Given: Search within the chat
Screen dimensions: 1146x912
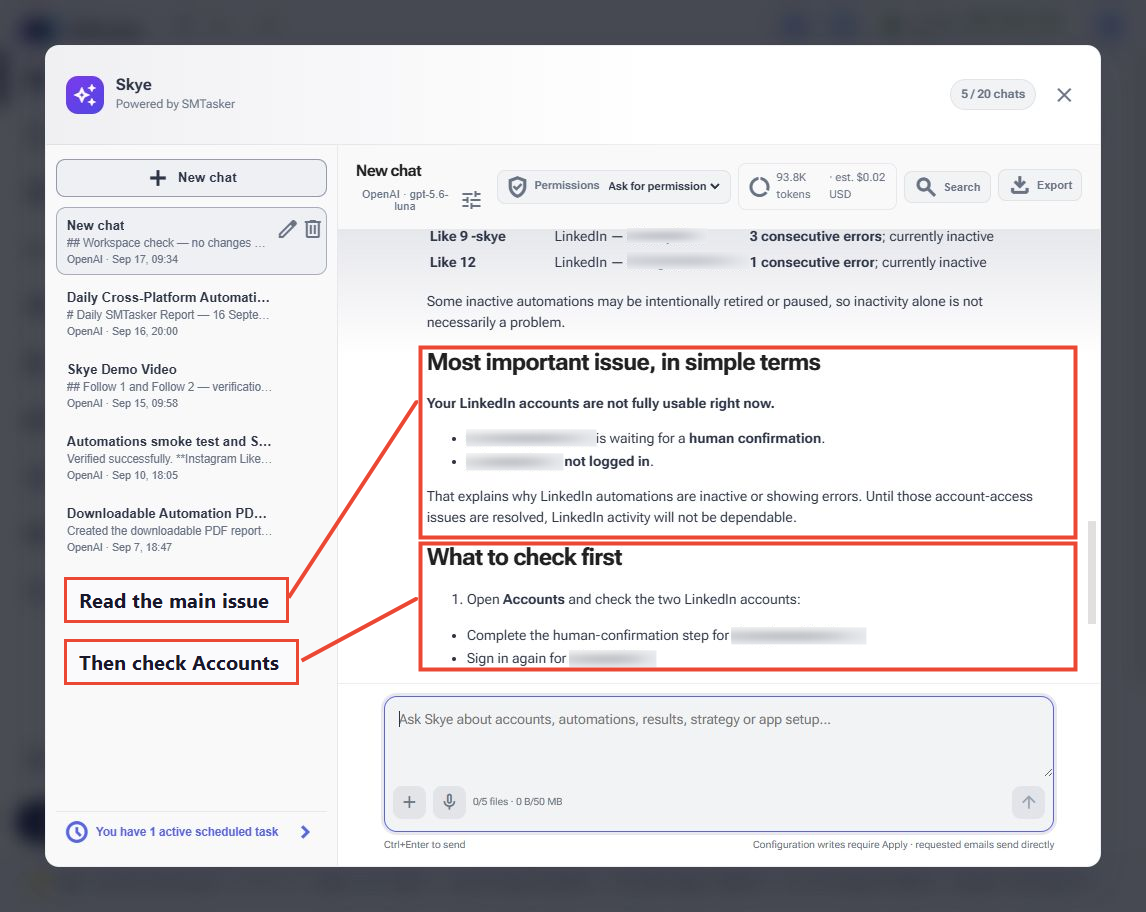Looking at the screenshot, I should pyautogui.click(x=947, y=187).
